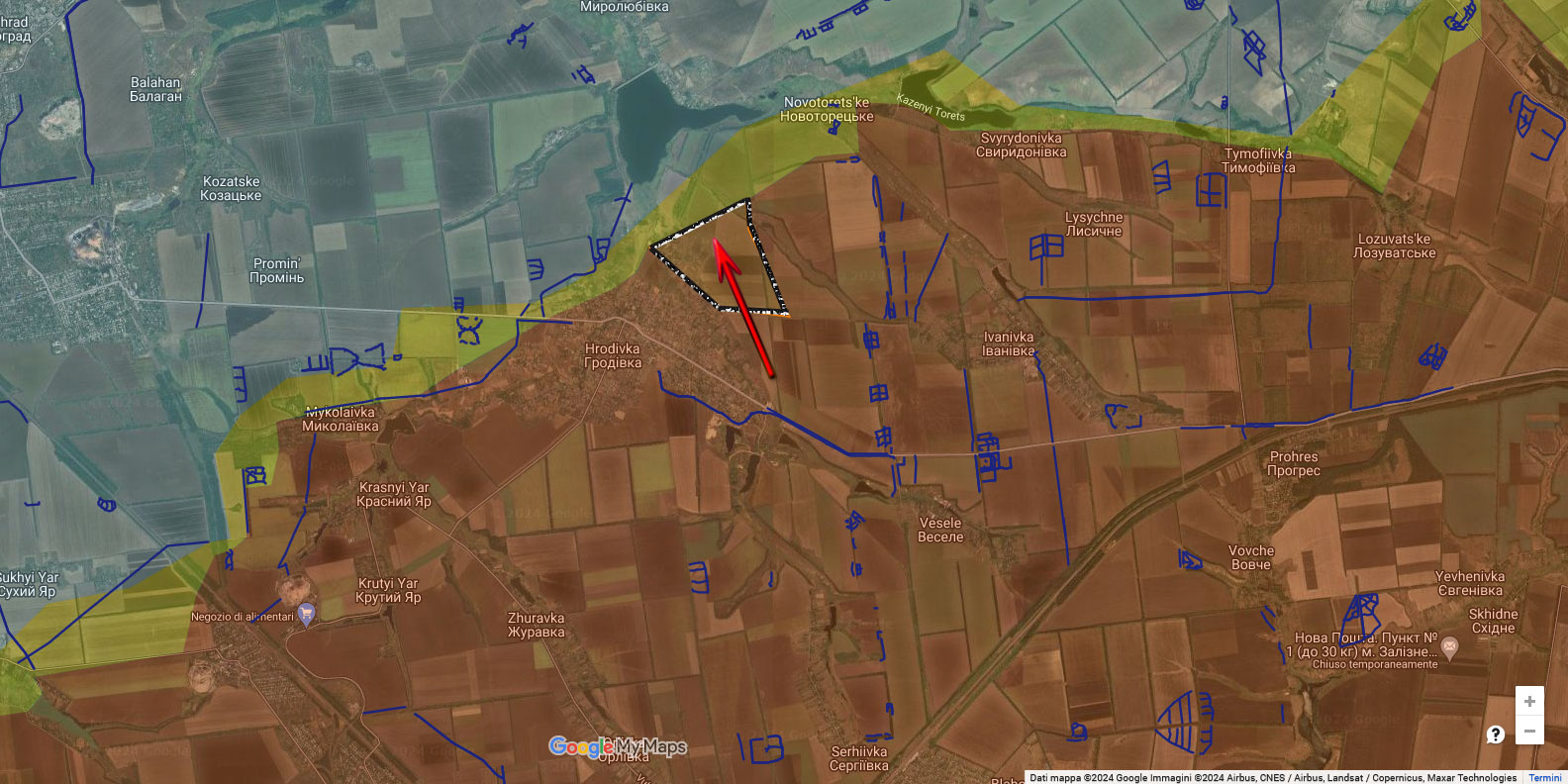Select the Krasnyi Yar label

[394, 494]
